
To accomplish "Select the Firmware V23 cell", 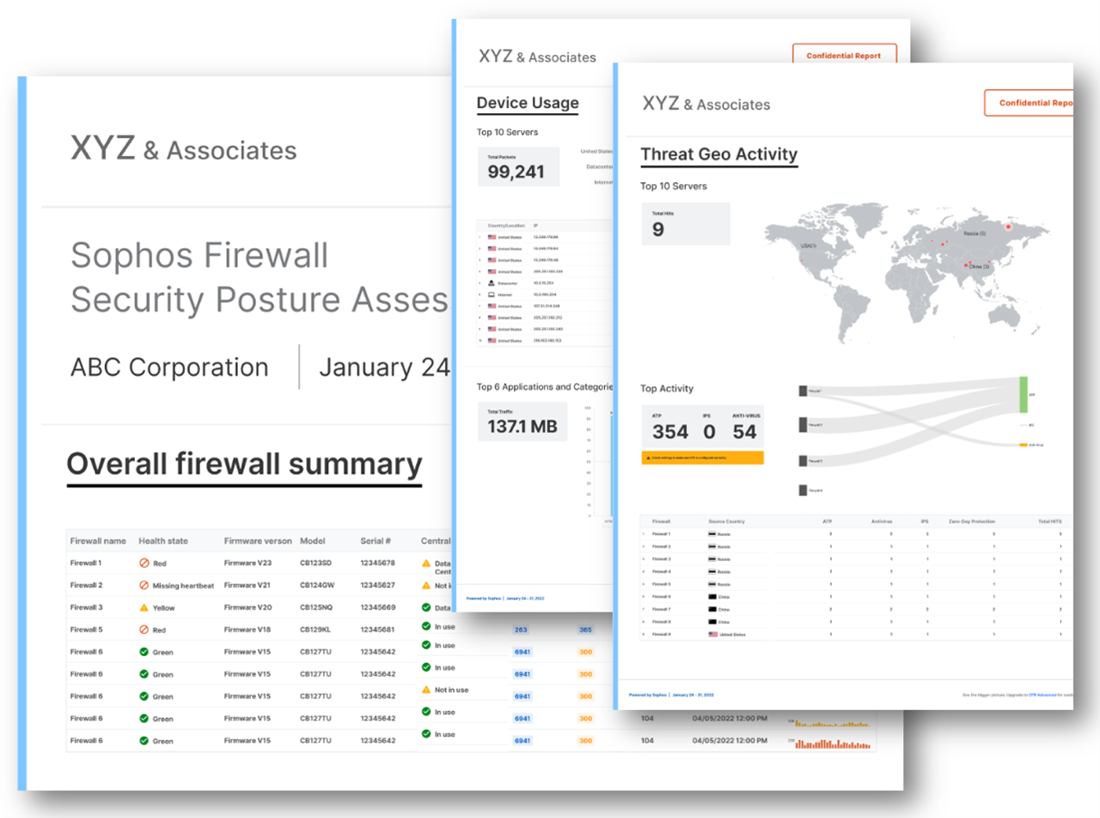I will tap(248, 563).
